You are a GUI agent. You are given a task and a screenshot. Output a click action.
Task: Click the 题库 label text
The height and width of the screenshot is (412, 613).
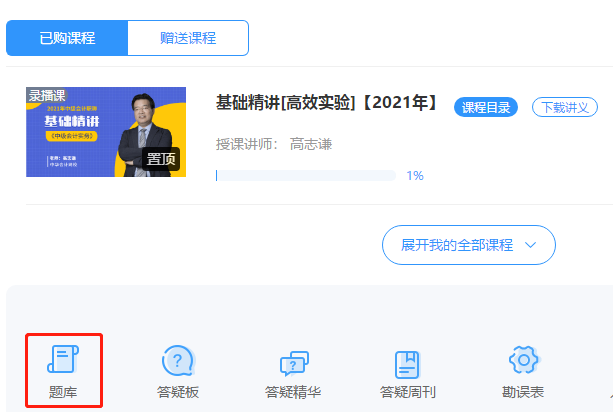(63, 392)
